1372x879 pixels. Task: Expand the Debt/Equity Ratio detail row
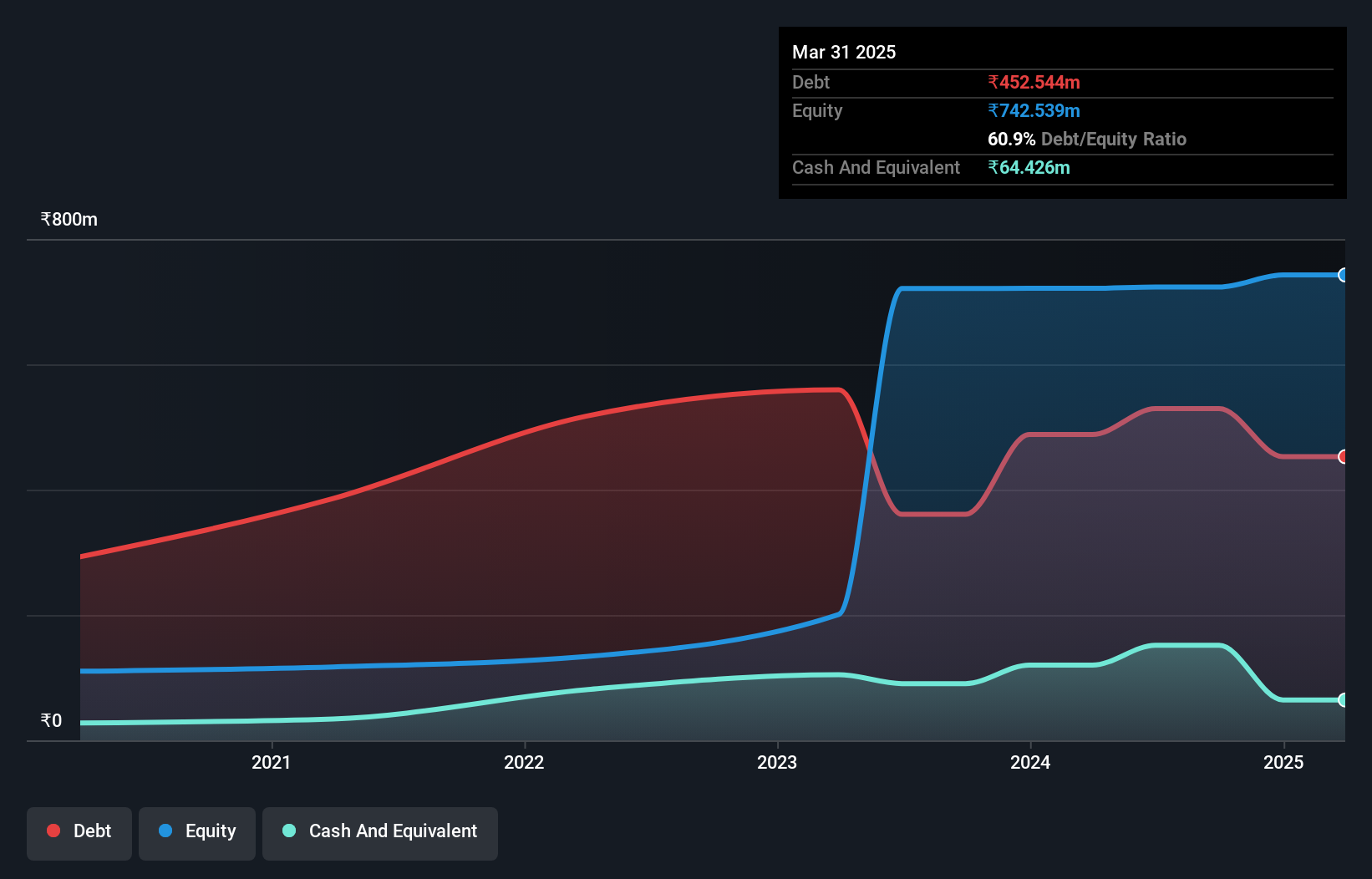coord(1087,139)
